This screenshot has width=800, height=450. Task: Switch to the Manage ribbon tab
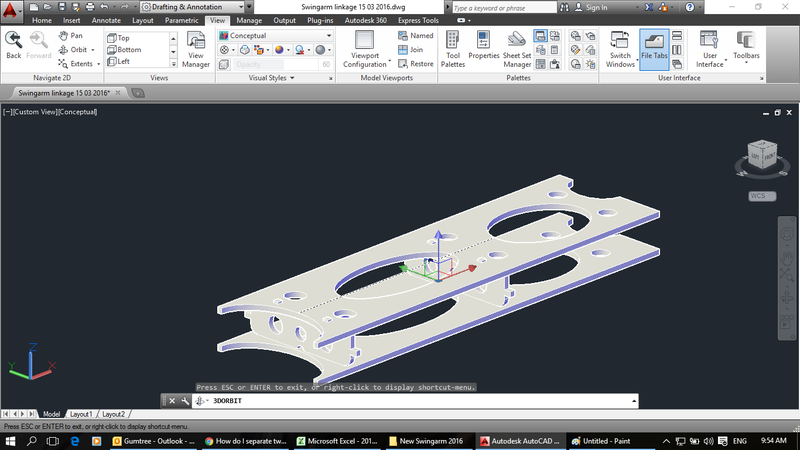(250, 20)
